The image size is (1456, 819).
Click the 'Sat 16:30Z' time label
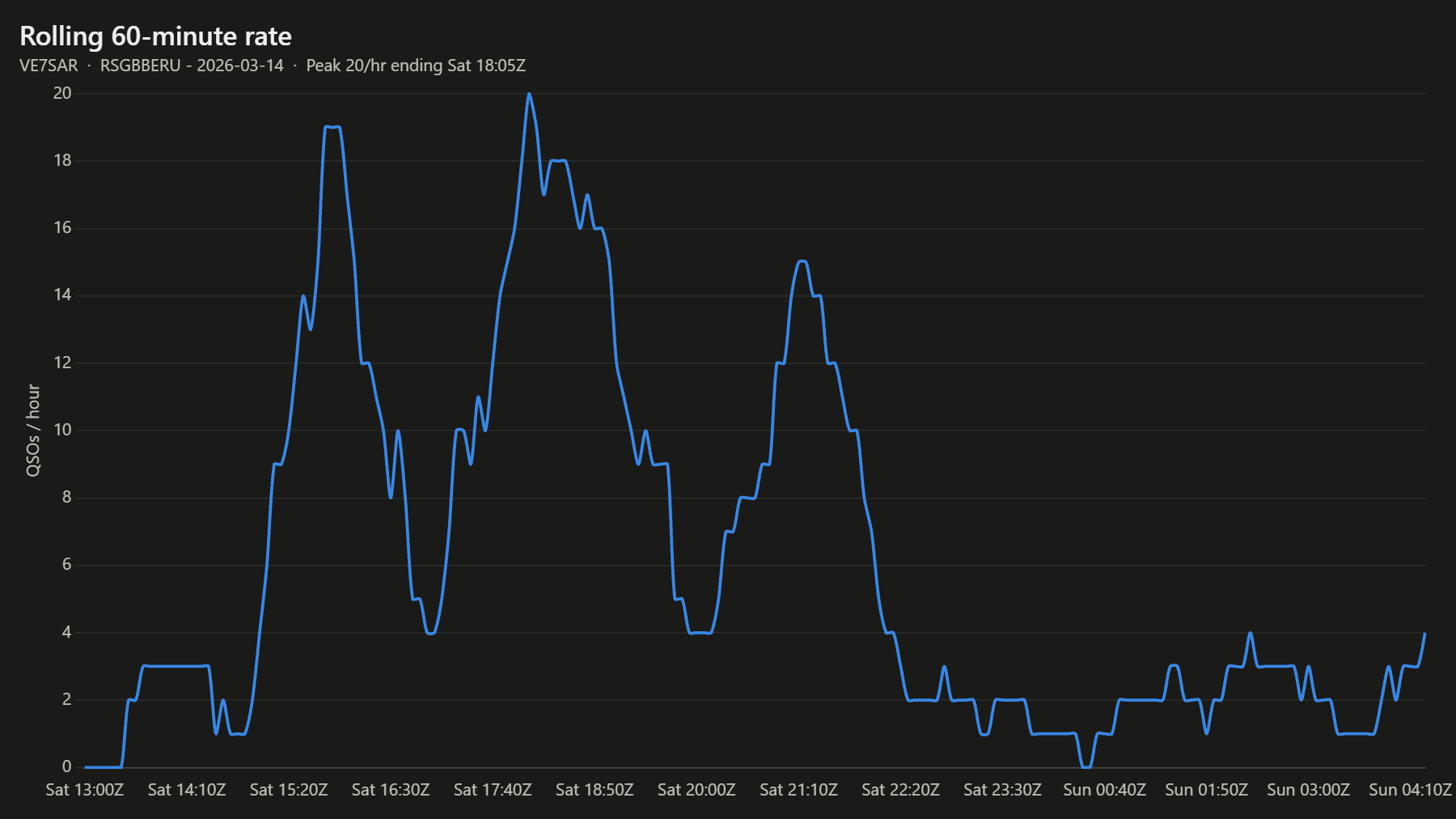click(x=391, y=790)
